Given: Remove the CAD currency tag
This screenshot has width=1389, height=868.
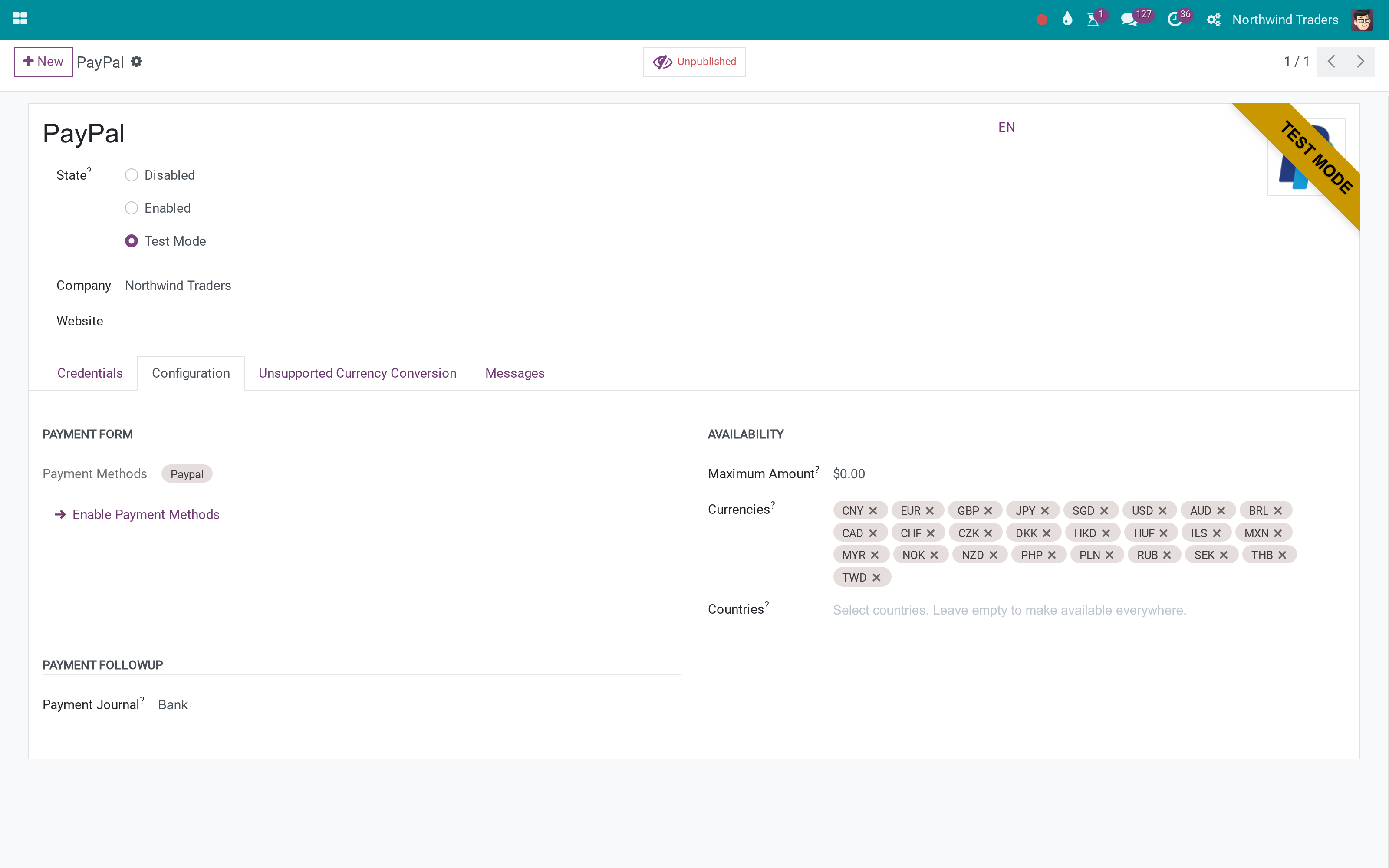Looking at the screenshot, I should (873, 533).
